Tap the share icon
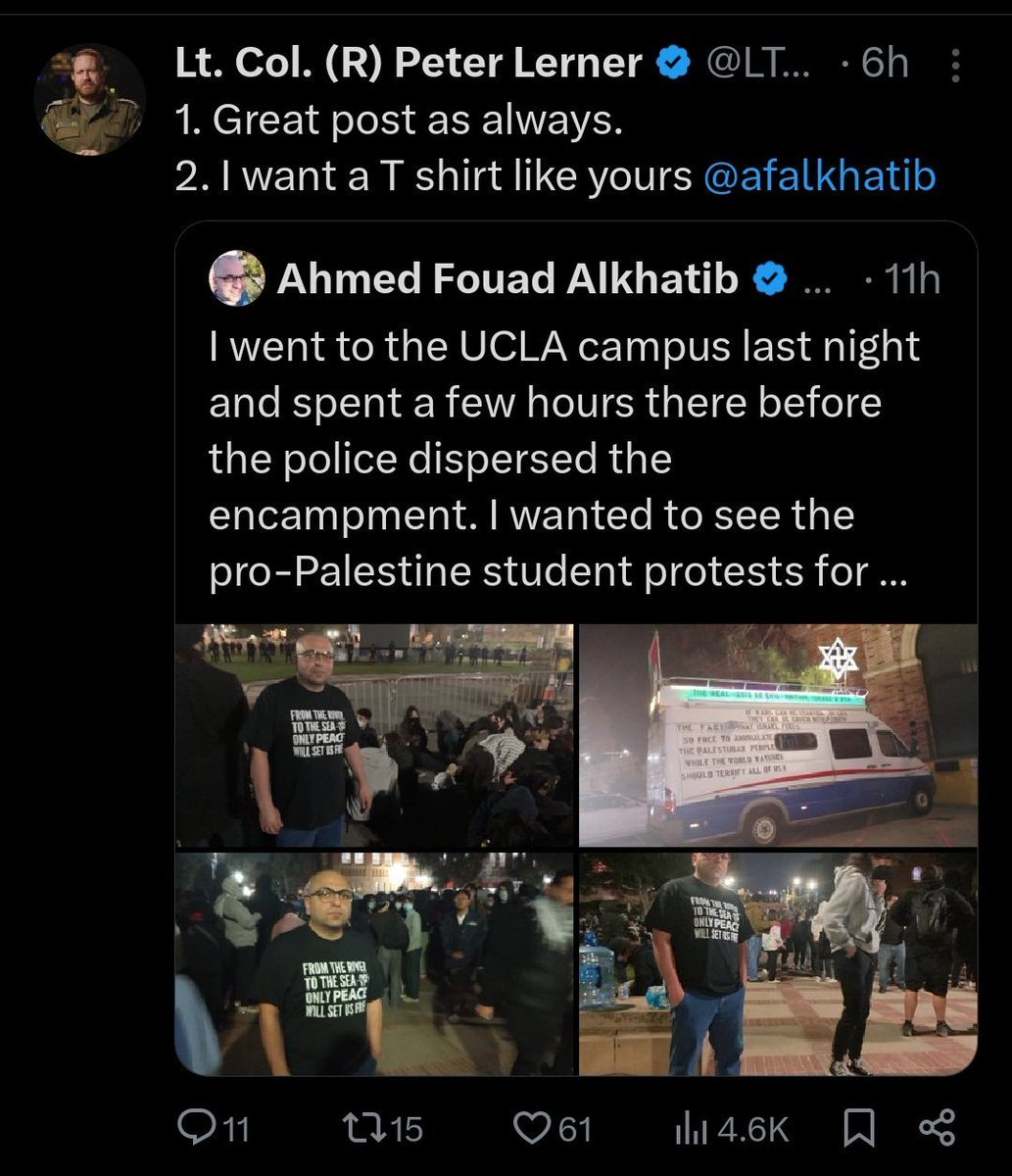Image resolution: width=1012 pixels, height=1176 pixels. click(937, 1129)
